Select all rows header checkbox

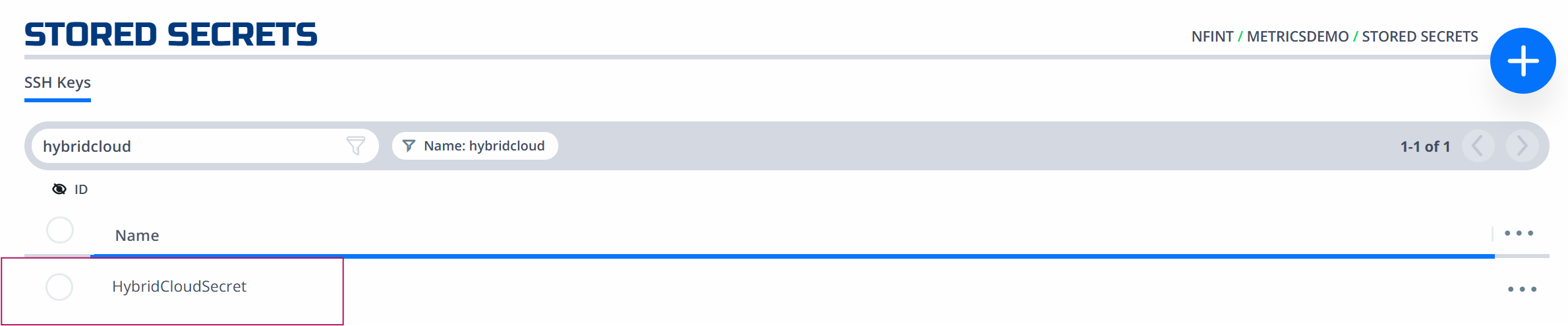click(60, 230)
